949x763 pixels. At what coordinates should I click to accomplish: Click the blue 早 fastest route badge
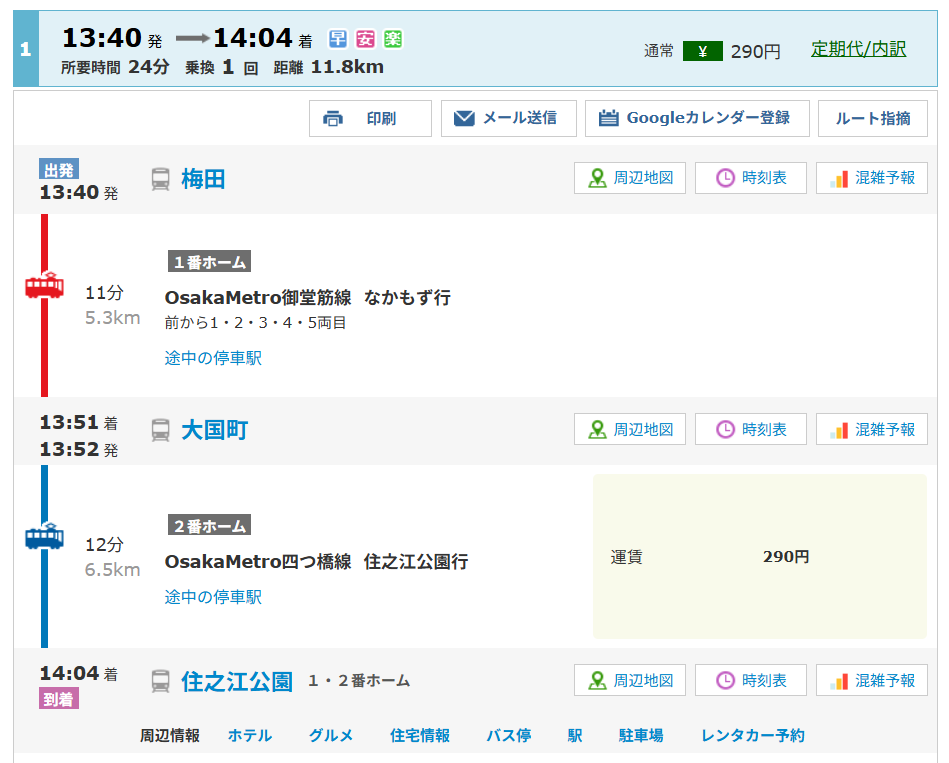338,39
